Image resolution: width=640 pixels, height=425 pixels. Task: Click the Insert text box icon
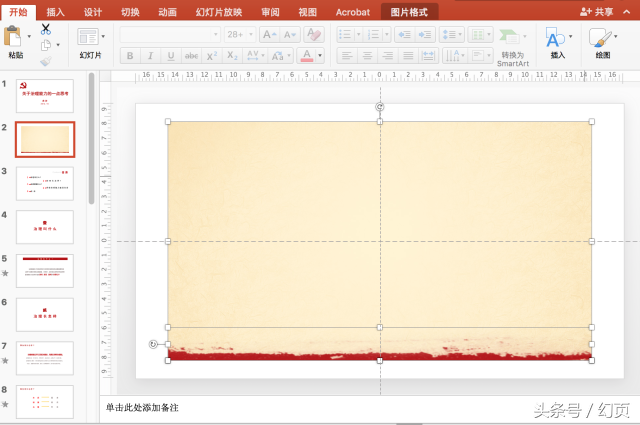[555, 38]
